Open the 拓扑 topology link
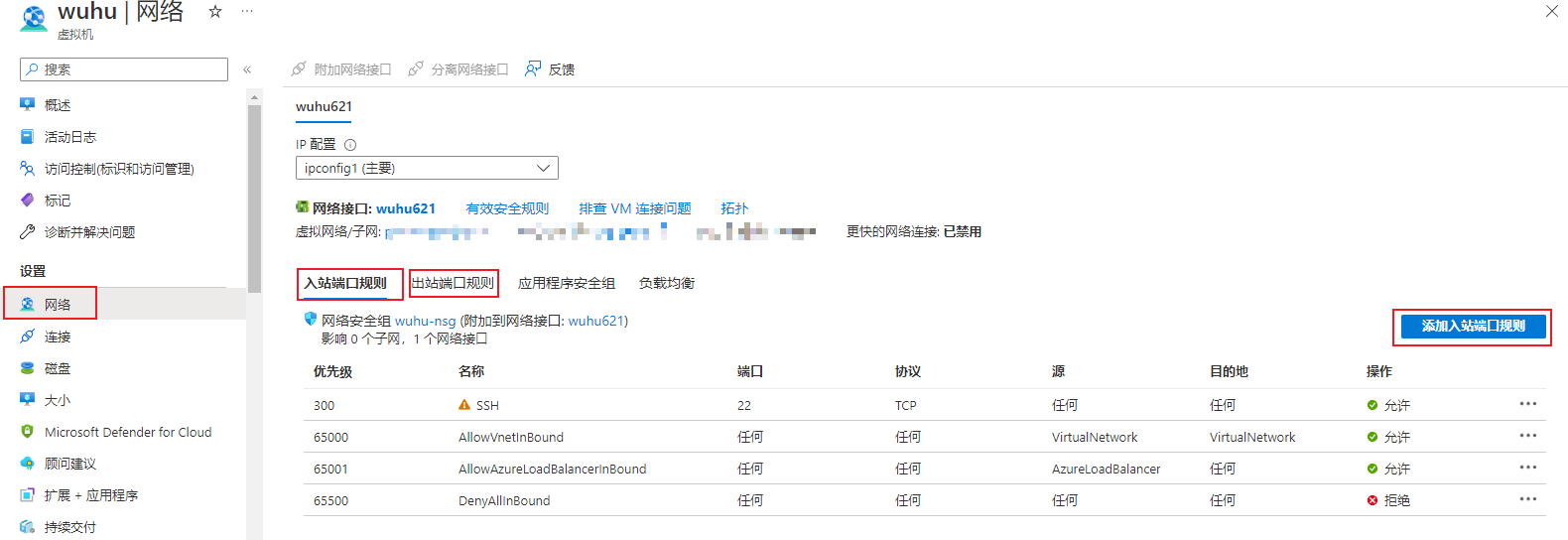 (734, 208)
